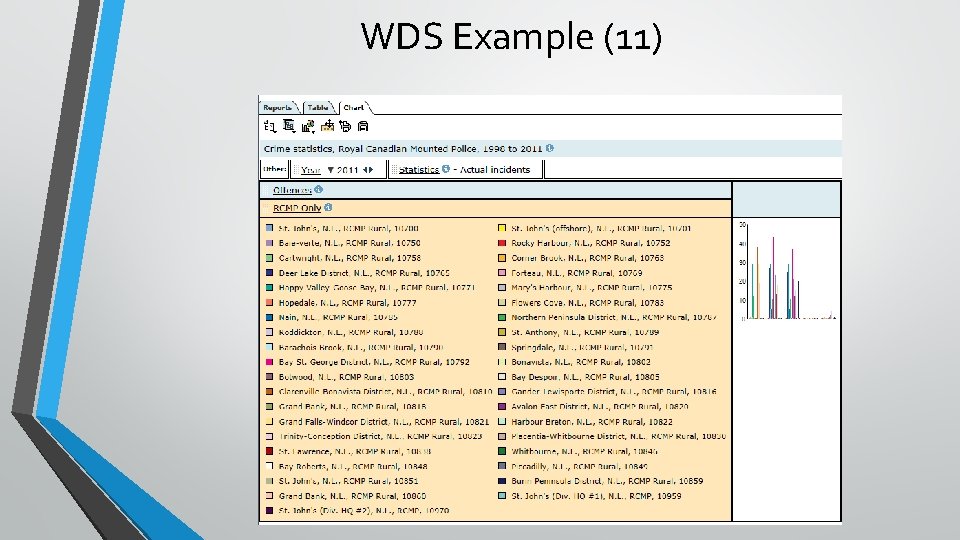Click the legend entry 'Grand Falls-Windsor District' 10821
This screenshot has width=960, height=540.
point(384,422)
